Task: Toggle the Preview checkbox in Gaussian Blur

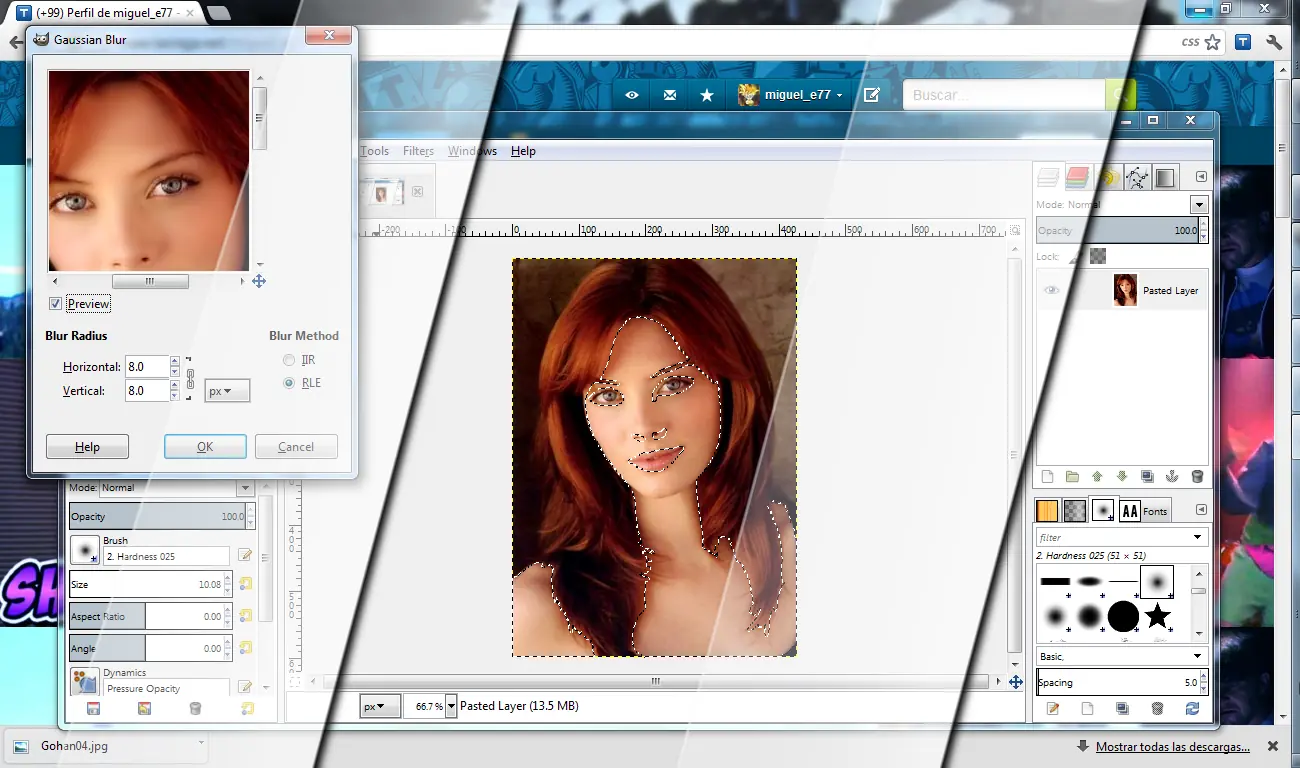Action: coord(55,304)
